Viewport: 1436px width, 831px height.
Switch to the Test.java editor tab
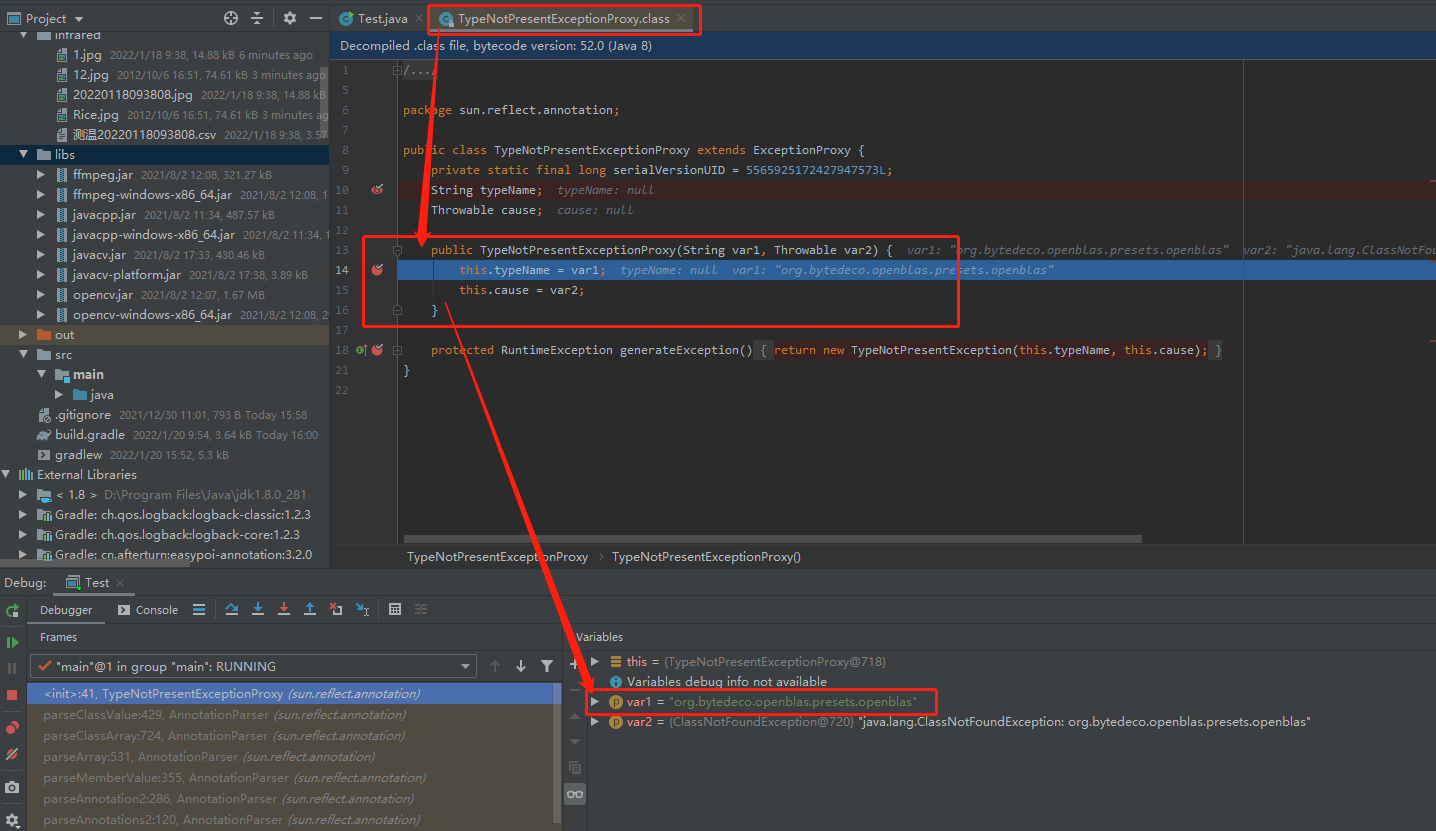tap(384, 17)
